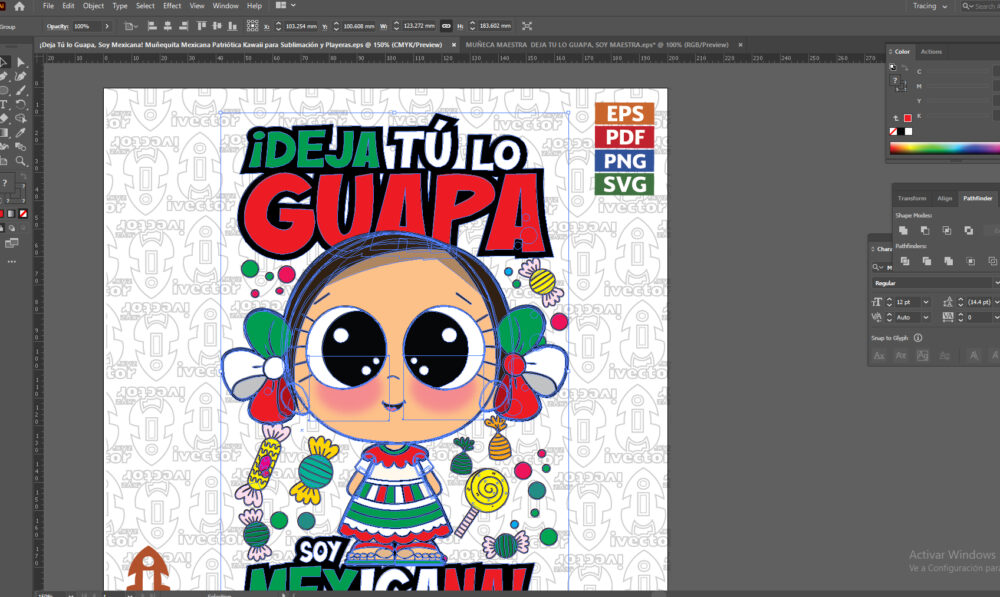Click horizontal align right icon
Screen dimensions: 1000x597
(x=184, y=26)
